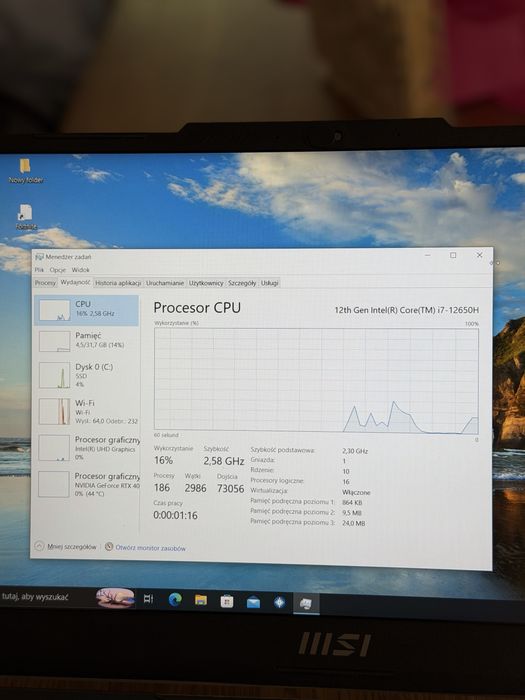
Task: Open Intel UHD Graphics GPU entry
Action: click(x=87, y=448)
